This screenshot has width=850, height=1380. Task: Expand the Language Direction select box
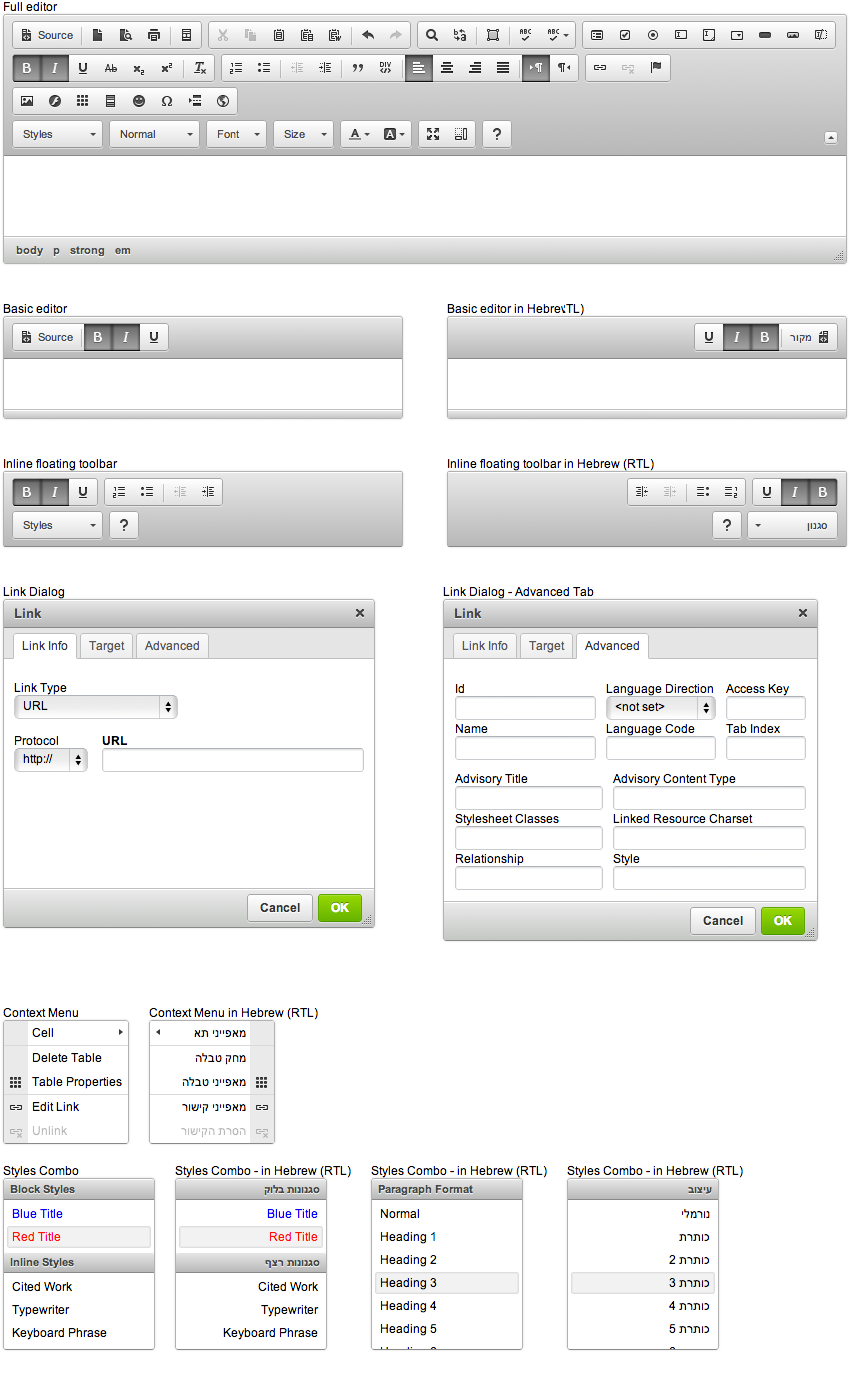(x=660, y=708)
